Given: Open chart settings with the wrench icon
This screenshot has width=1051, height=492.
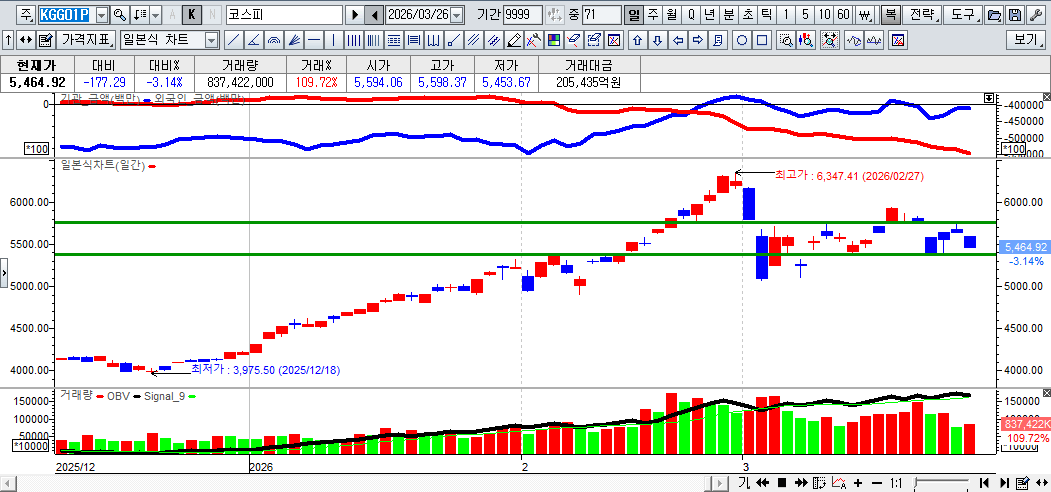Looking at the screenshot, I should (1034, 15).
